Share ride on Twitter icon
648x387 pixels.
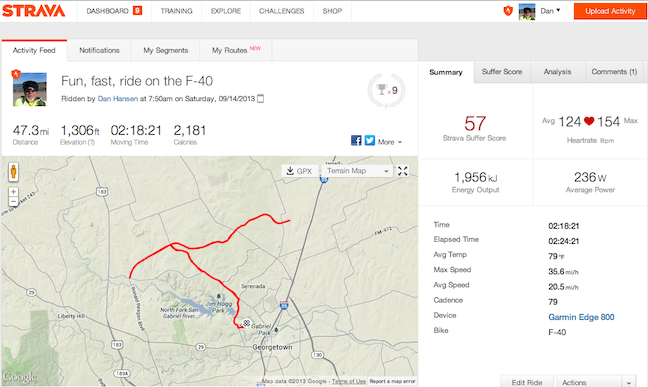(x=370, y=141)
